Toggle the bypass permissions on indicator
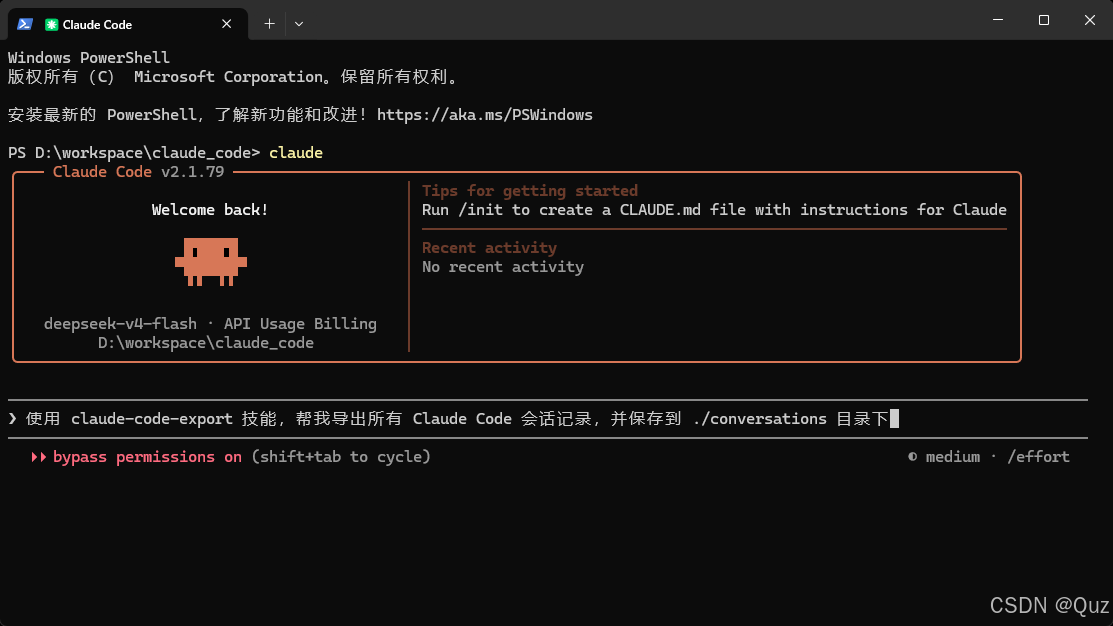This screenshot has height=626, width=1113. click(147, 457)
